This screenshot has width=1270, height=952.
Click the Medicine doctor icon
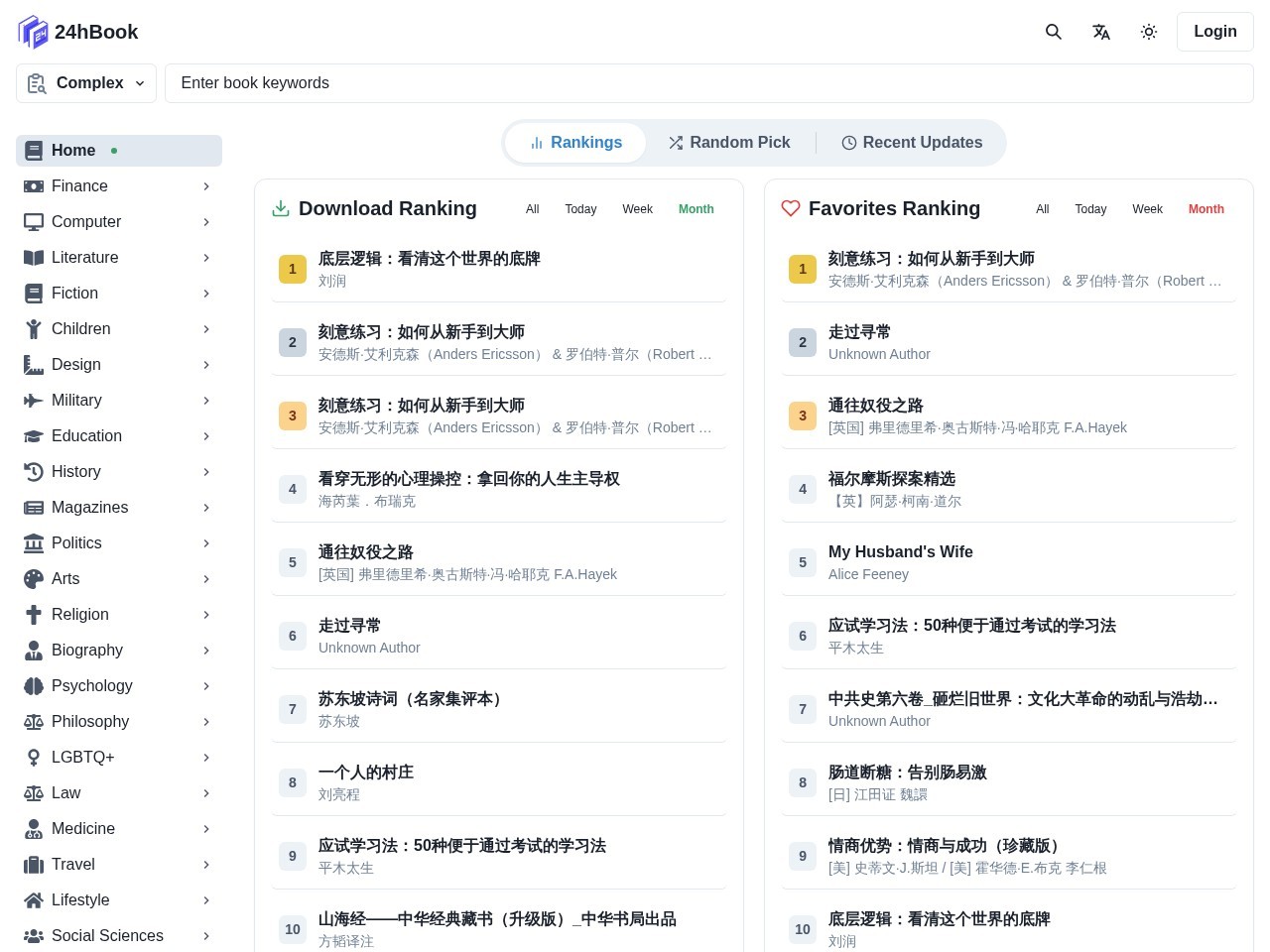pos(34,829)
